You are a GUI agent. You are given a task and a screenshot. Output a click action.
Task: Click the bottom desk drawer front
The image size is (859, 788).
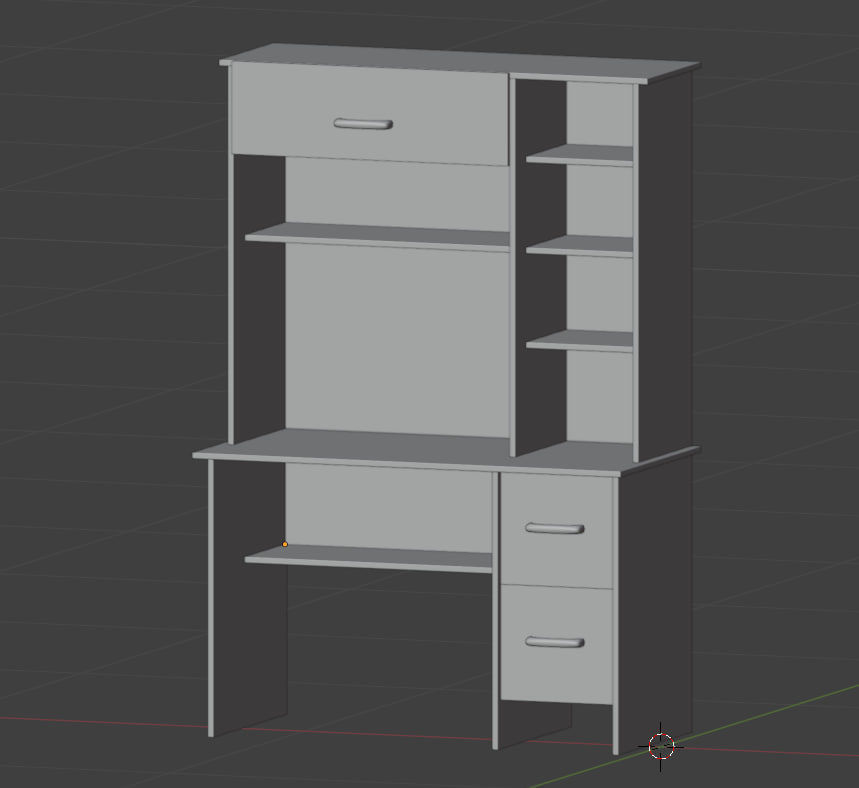557,644
